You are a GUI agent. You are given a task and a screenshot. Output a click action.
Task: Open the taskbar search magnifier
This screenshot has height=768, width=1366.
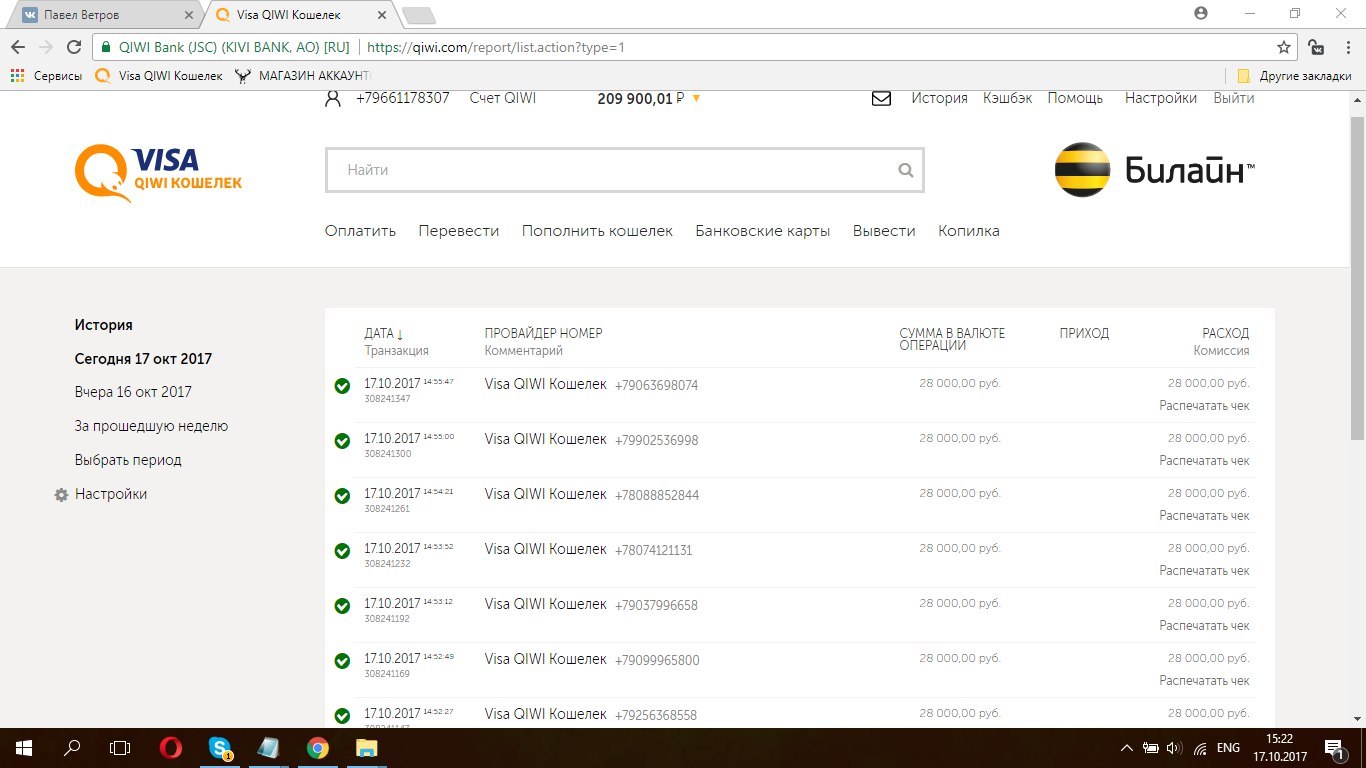[x=72, y=748]
